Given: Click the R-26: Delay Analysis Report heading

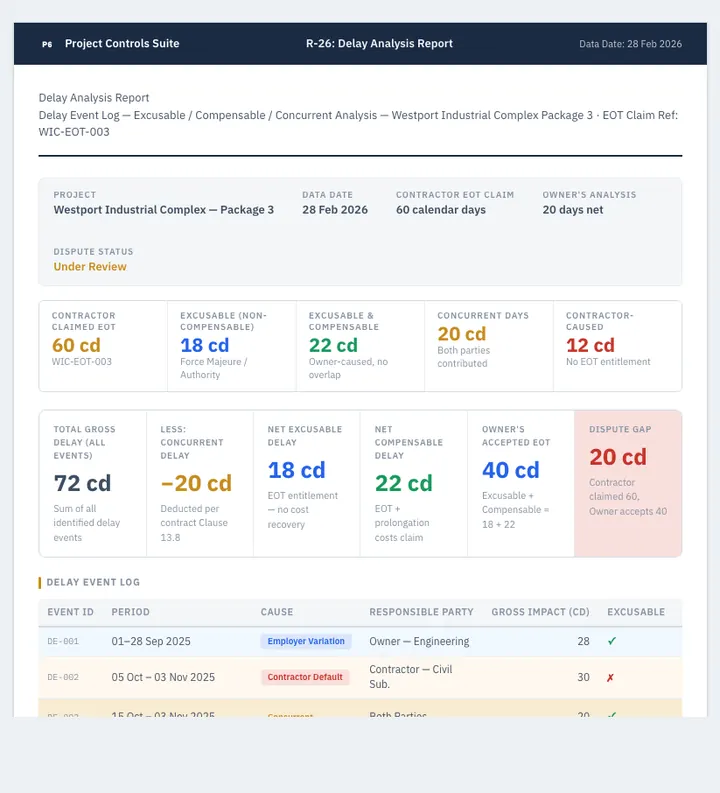Looking at the screenshot, I should (379, 43).
